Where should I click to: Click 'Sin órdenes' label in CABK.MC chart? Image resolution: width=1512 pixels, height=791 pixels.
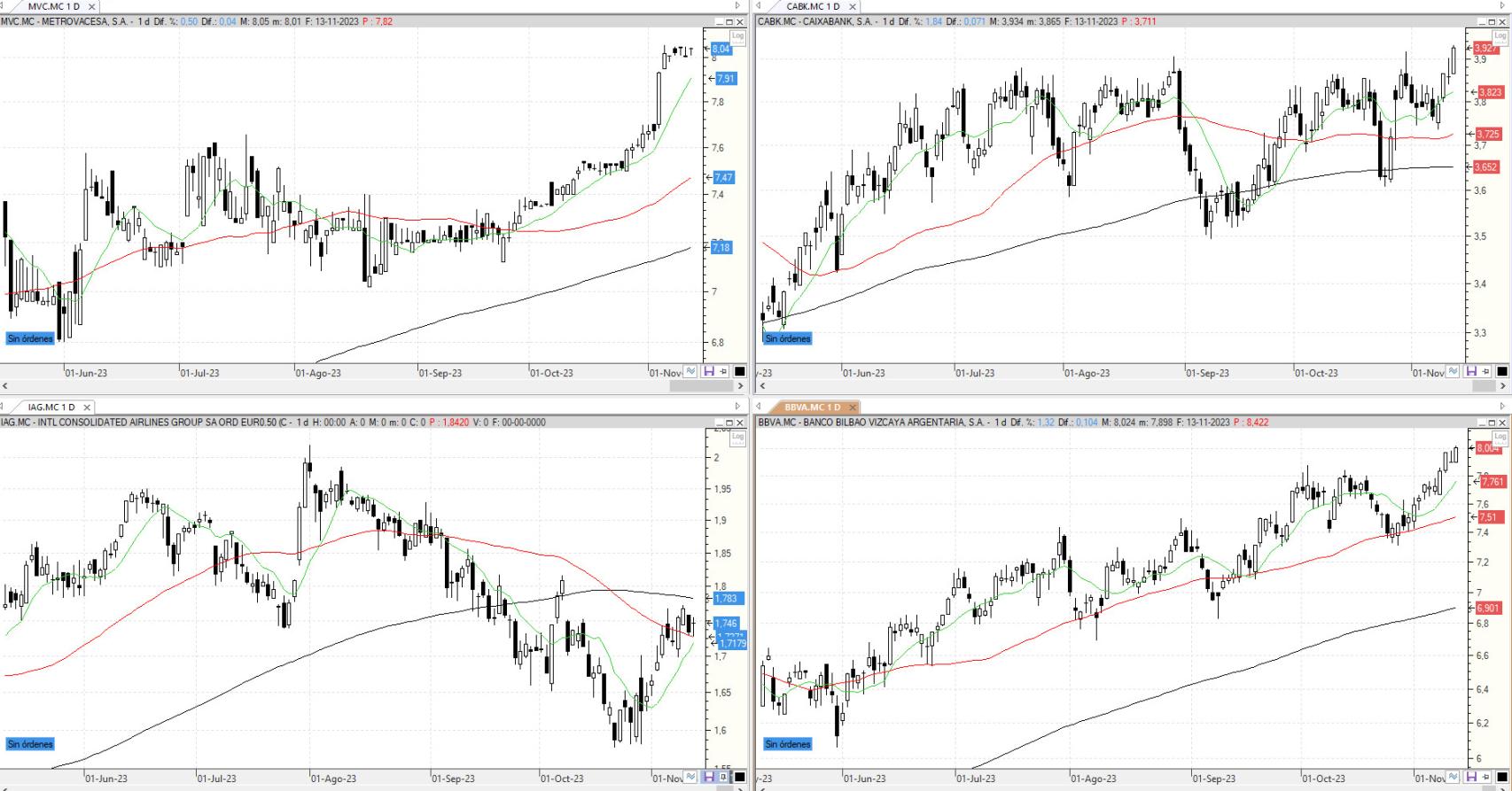click(x=788, y=338)
